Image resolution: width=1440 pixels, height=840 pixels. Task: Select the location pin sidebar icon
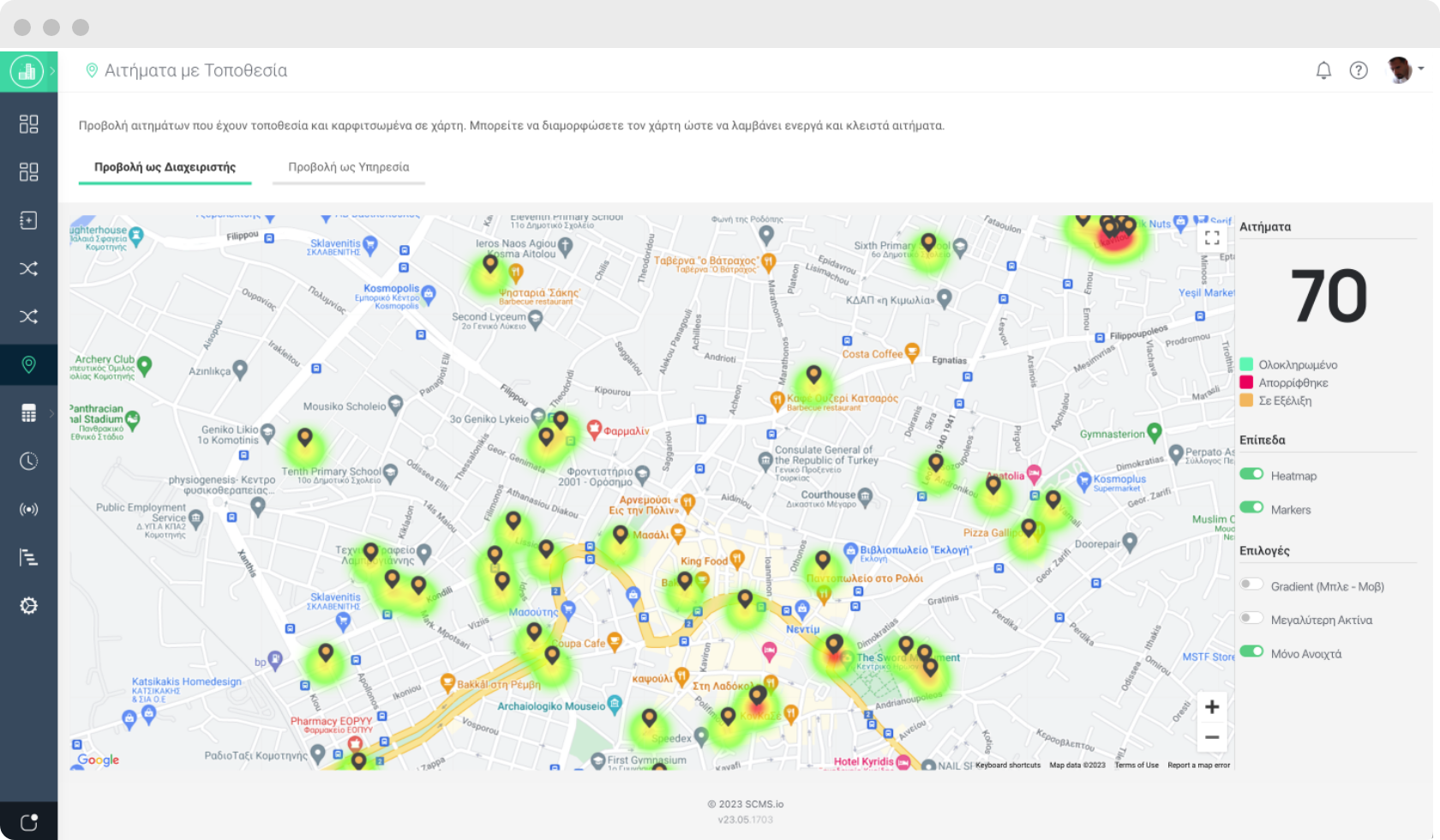[x=28, y=365]
